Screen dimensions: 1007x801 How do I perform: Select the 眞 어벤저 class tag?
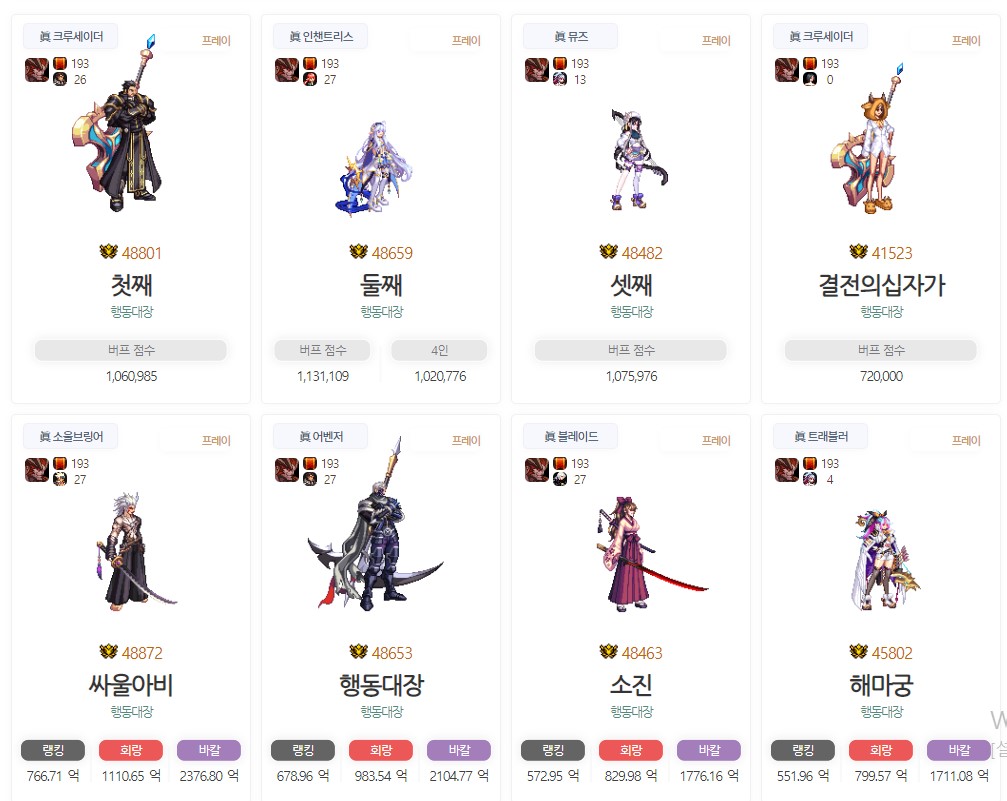320,437
